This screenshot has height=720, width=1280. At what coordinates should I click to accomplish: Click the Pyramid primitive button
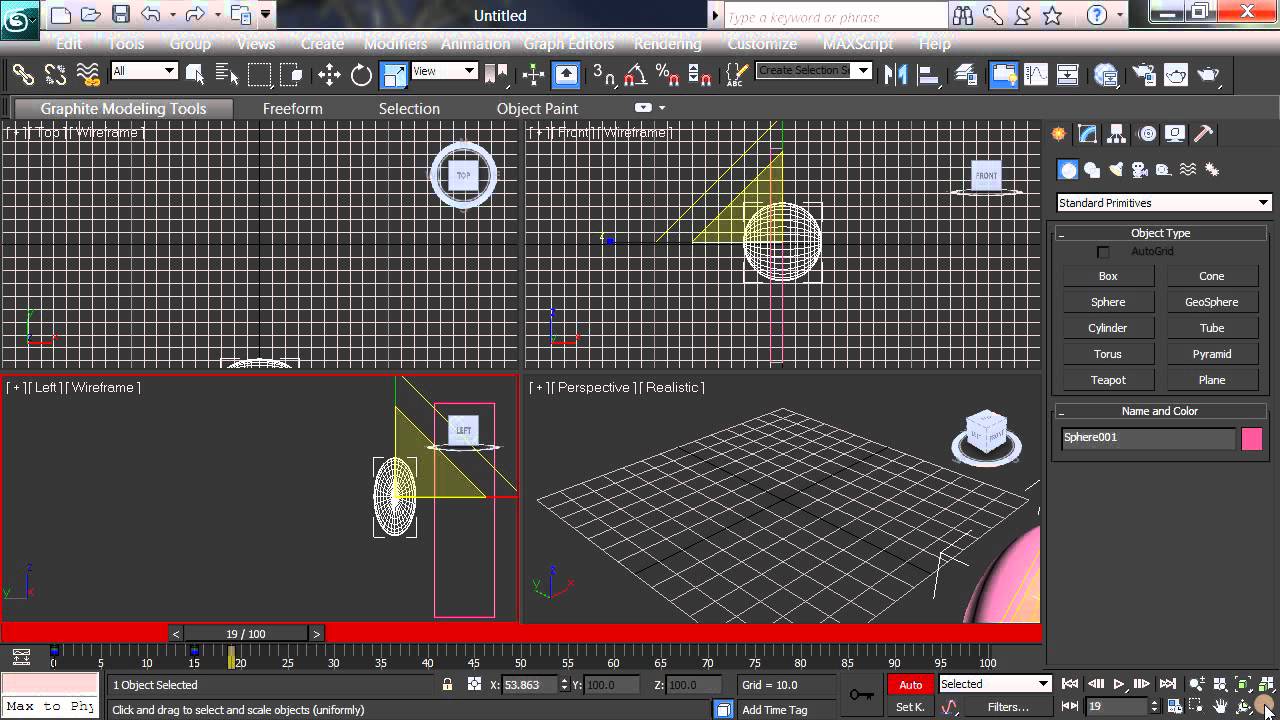[1212, 354]
